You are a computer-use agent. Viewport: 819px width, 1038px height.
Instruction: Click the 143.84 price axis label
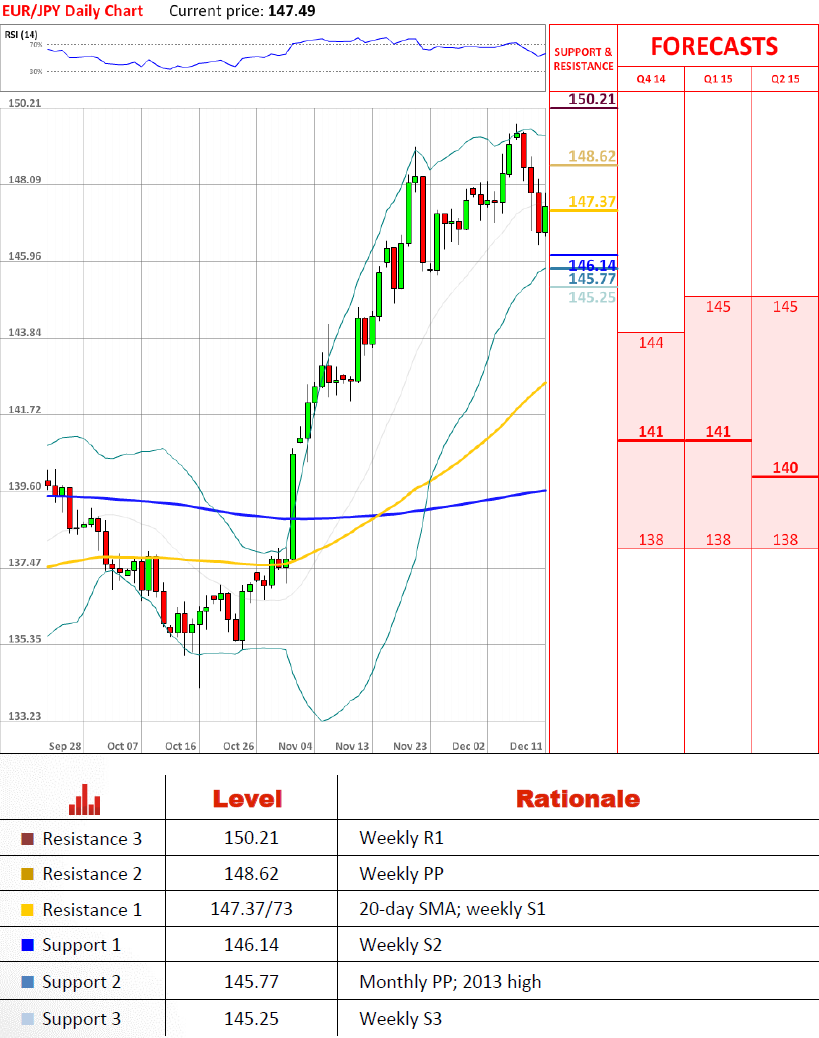point(24,332)
